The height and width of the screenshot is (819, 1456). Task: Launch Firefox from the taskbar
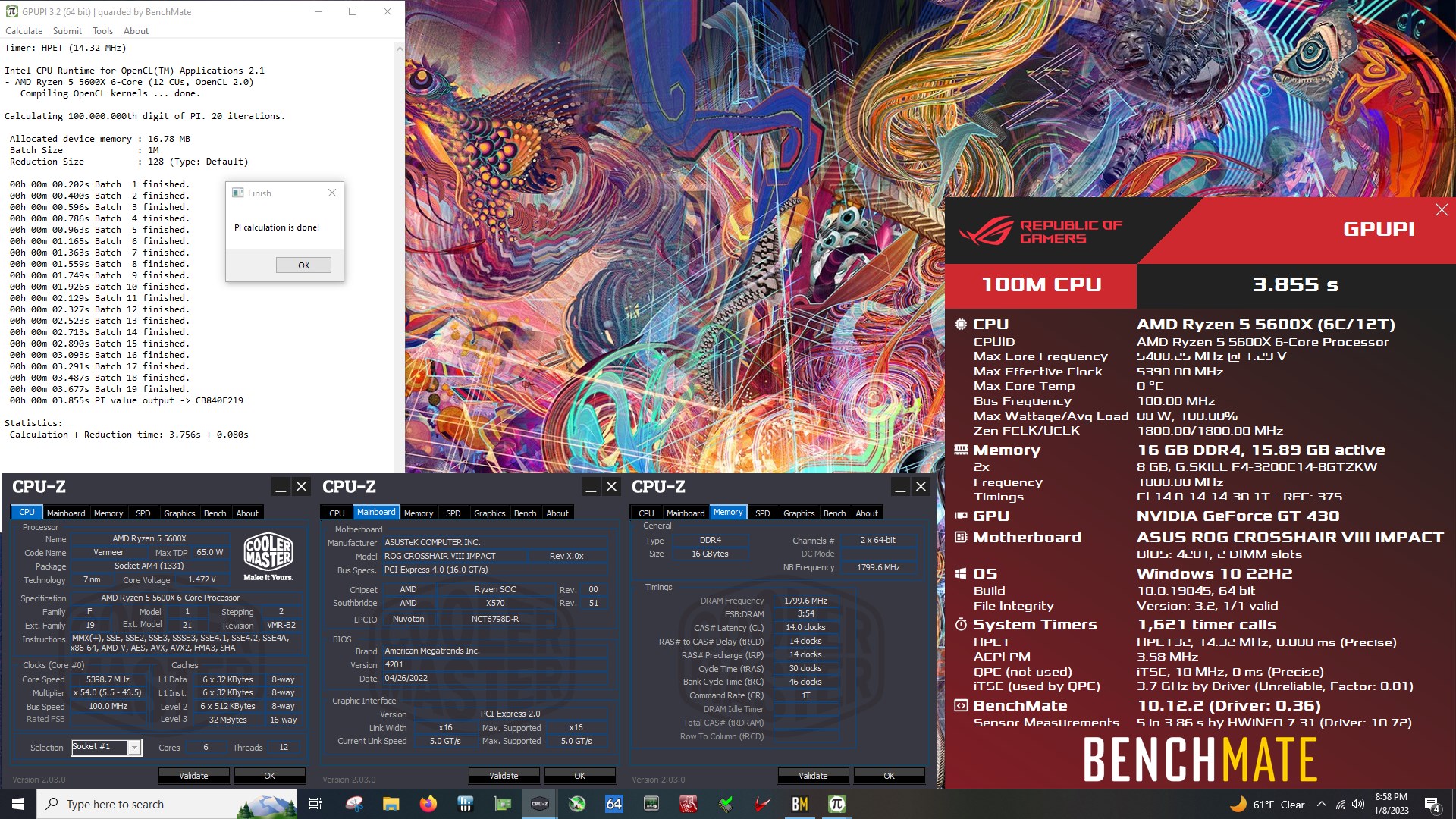pos(428,804)
